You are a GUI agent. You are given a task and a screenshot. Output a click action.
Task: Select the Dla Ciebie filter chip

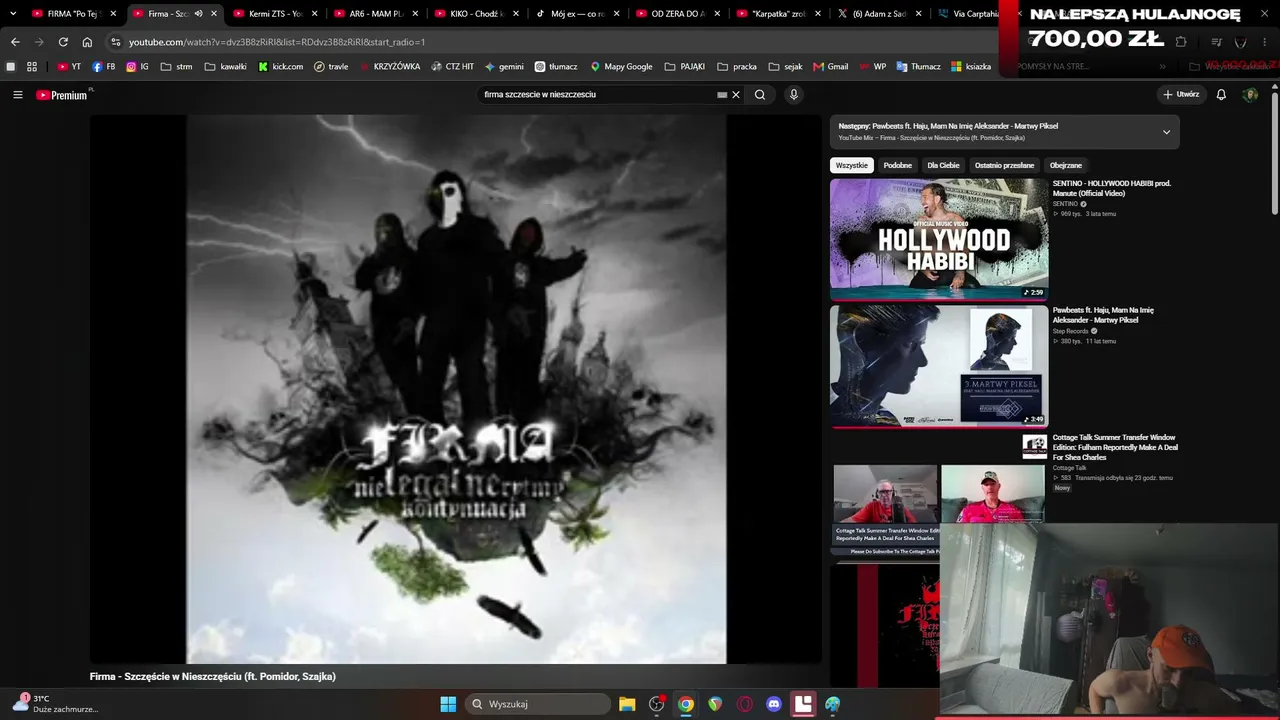pyautogui.click(x=943, y=165)
